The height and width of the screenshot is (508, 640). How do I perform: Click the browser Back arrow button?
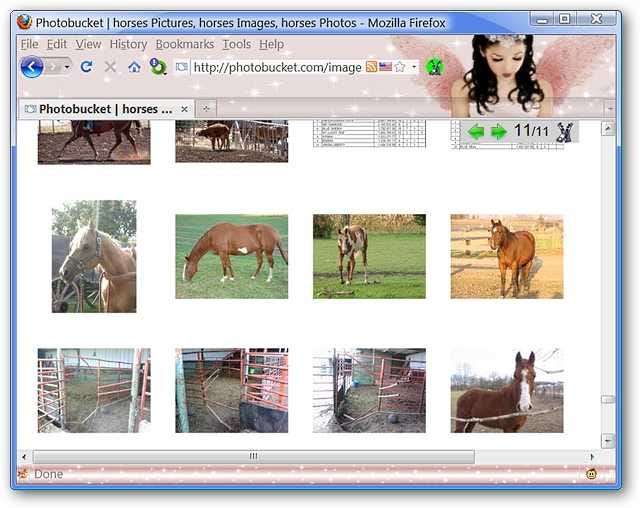(31, 67)
